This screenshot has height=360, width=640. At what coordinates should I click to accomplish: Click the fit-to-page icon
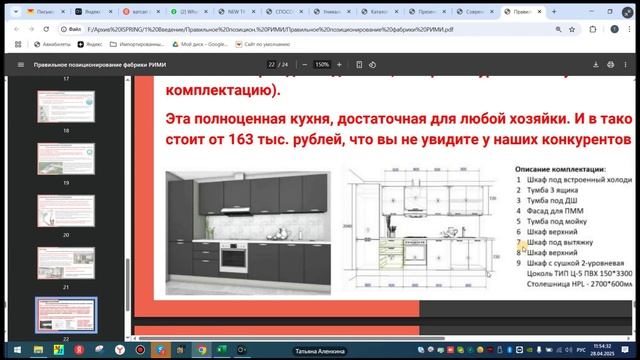(x=359, y=64)
